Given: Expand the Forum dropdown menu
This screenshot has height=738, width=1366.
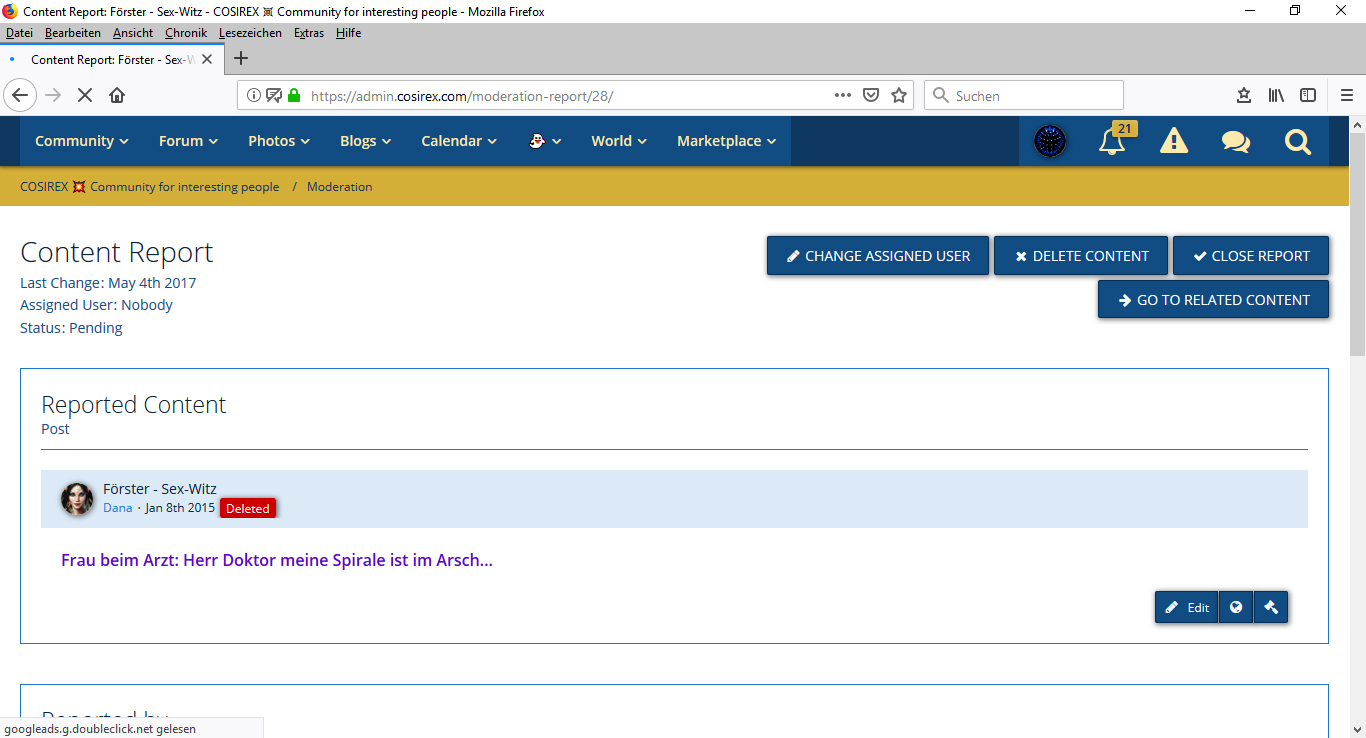Looking at the screenshot, I should coord(188,141).
